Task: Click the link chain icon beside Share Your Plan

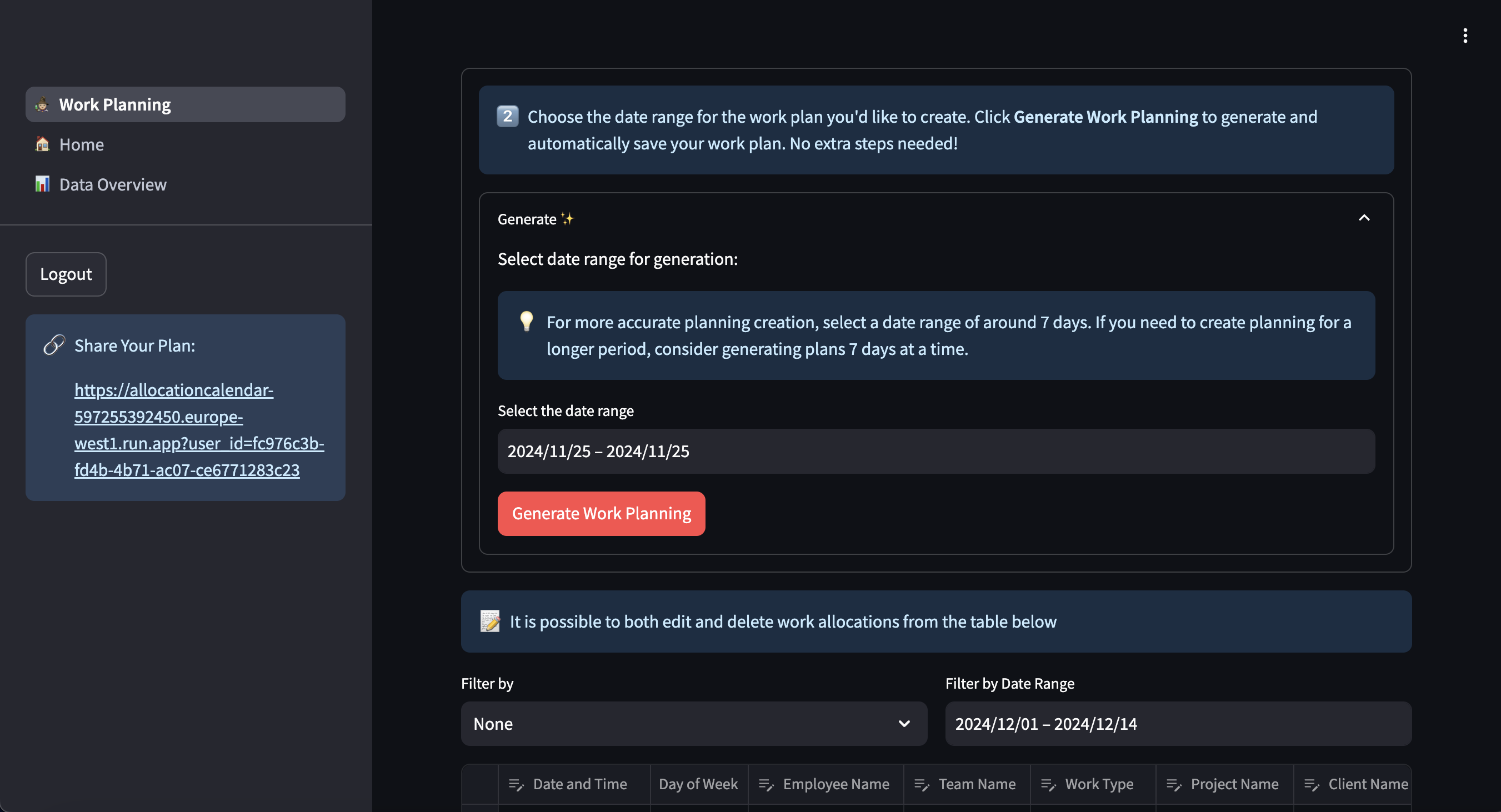Action: pyautogui.click(x=54, y=345)
